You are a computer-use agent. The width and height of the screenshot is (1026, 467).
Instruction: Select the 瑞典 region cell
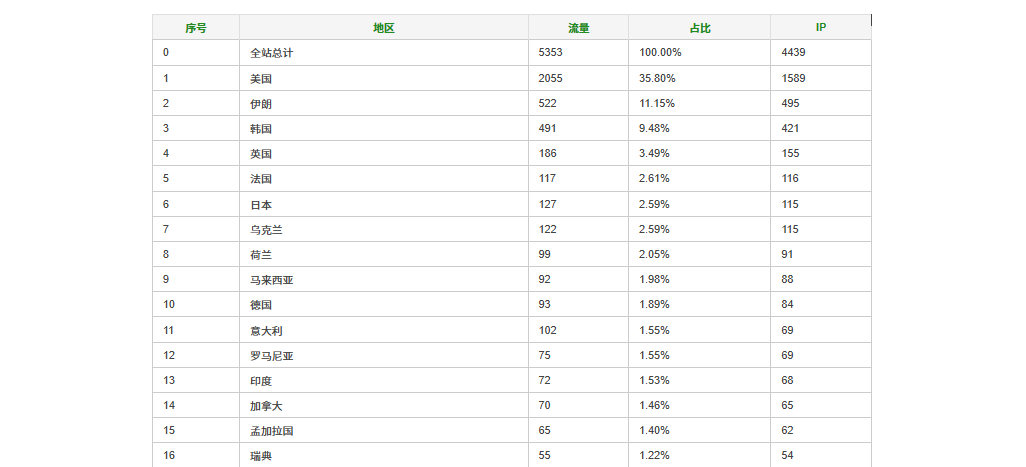[x=260, y=456]
